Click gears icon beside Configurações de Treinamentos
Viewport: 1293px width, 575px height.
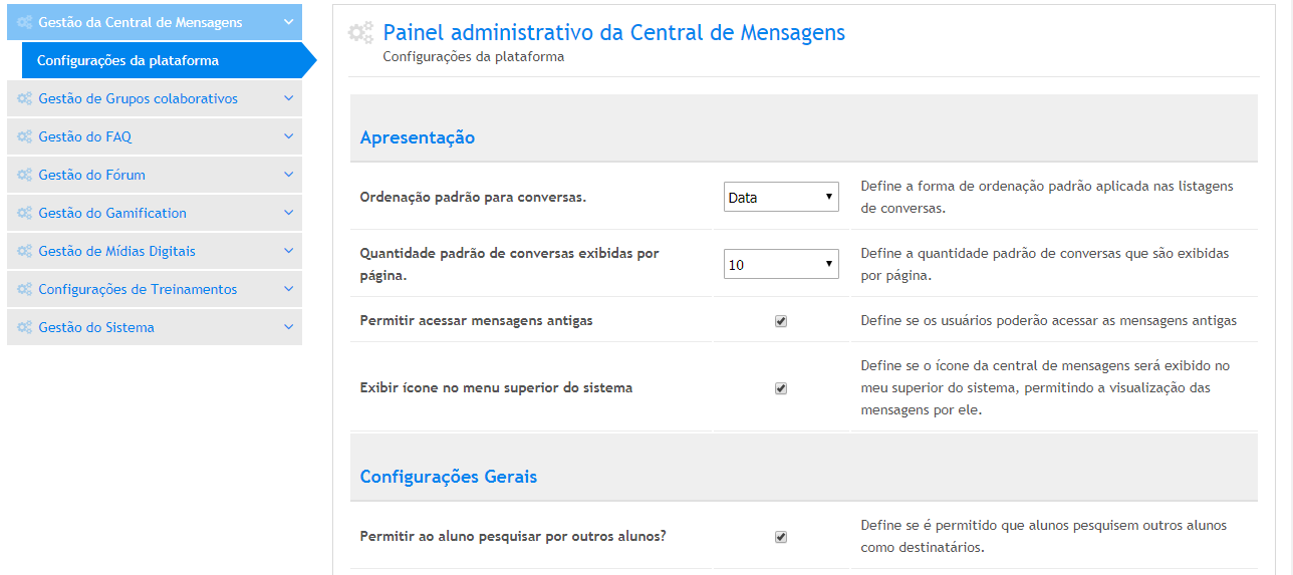click(25, 289)
